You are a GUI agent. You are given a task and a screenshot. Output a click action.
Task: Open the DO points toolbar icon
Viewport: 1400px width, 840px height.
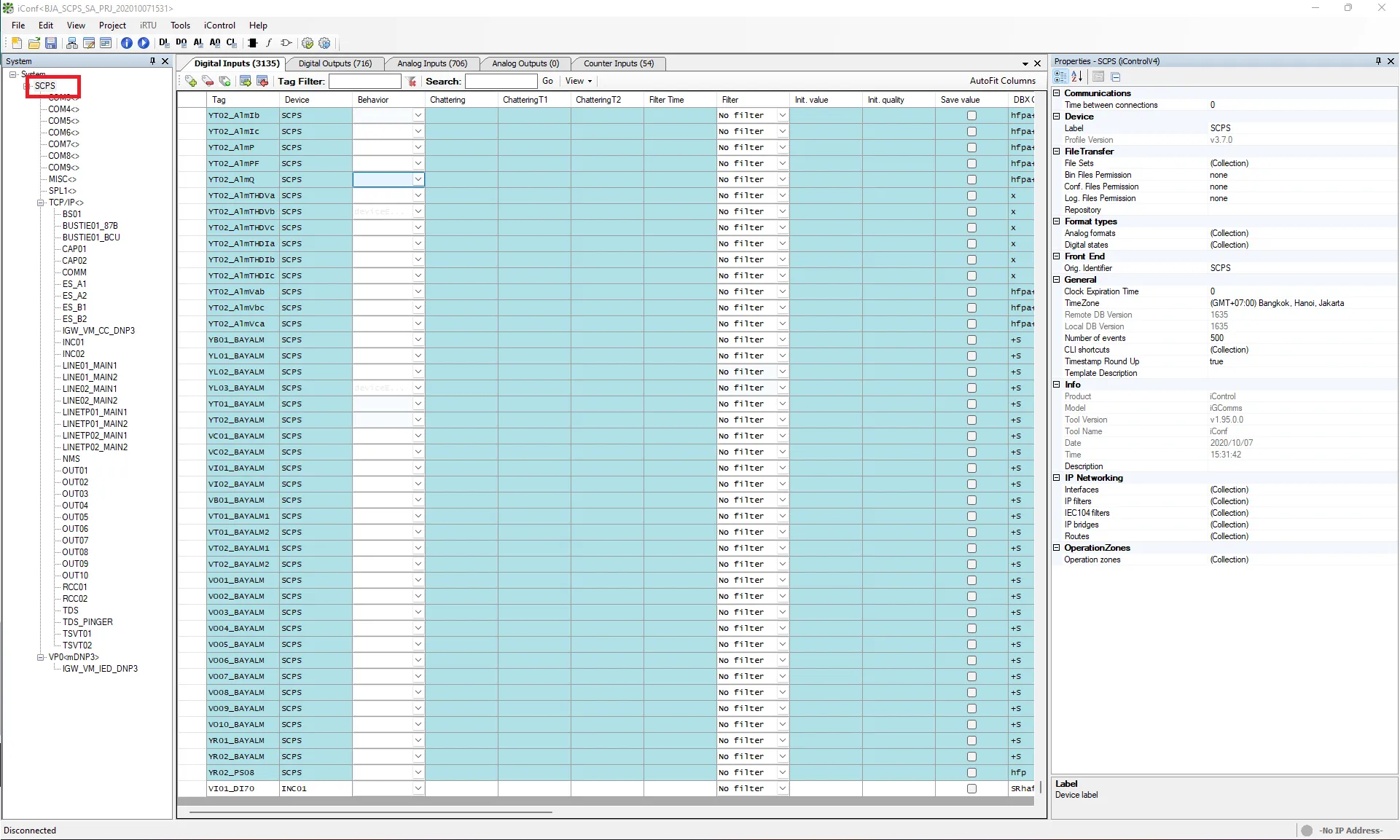tap(181, 43)
